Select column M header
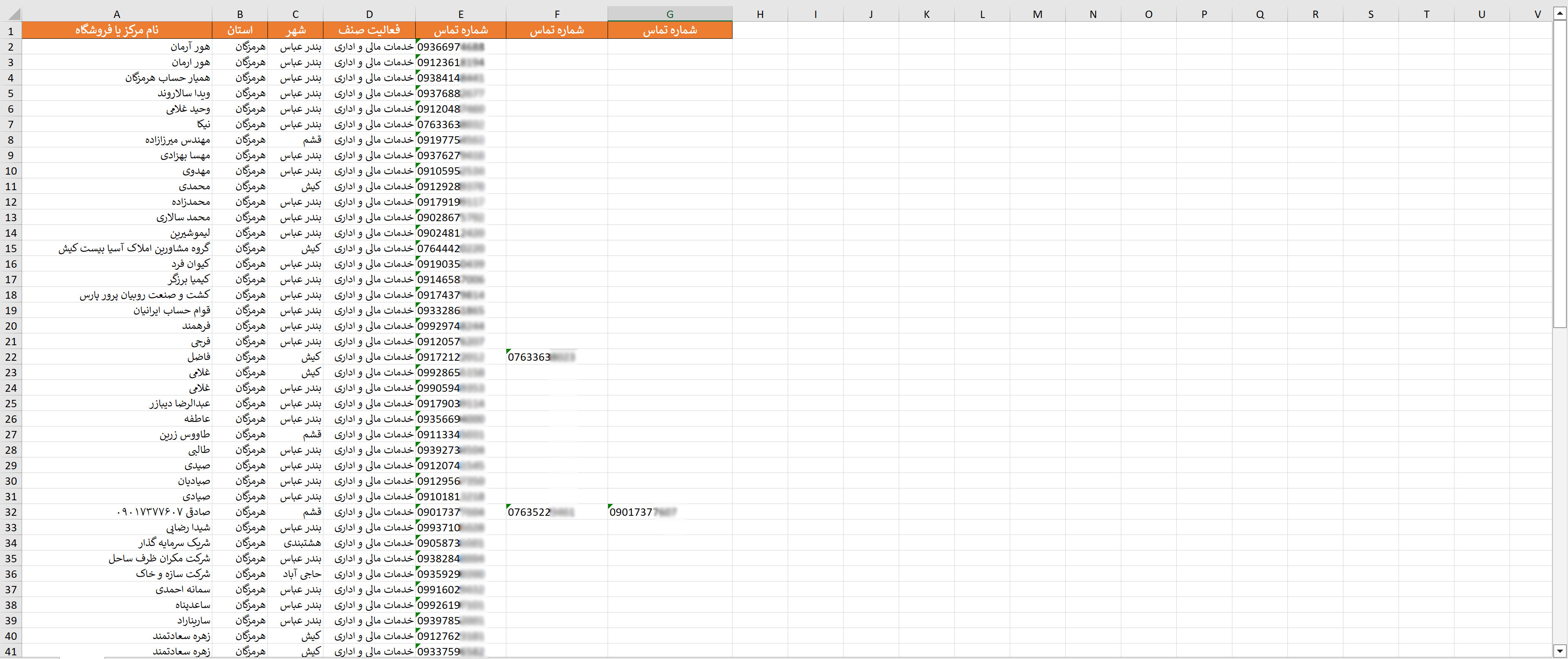 tap(1038, 14)
